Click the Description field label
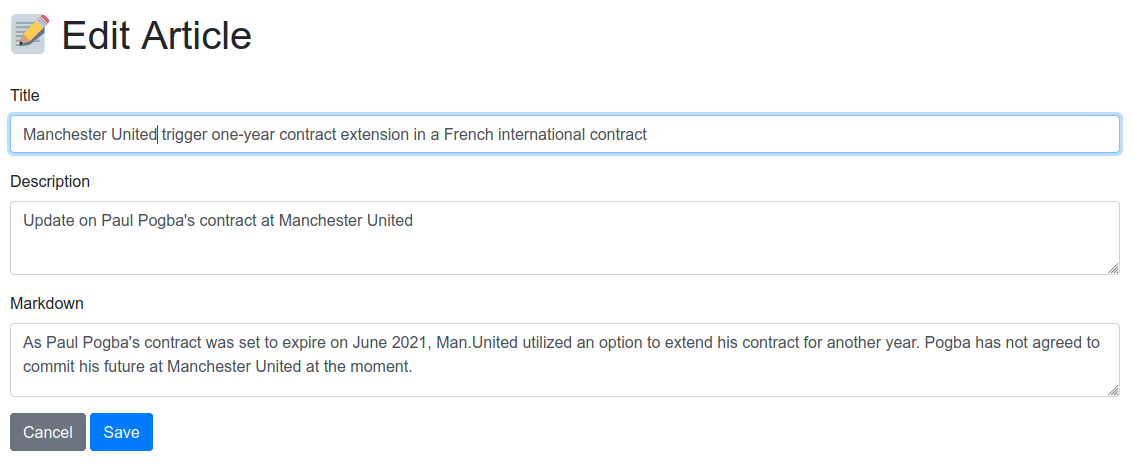 pyautogui.click(x=50, y=181)
